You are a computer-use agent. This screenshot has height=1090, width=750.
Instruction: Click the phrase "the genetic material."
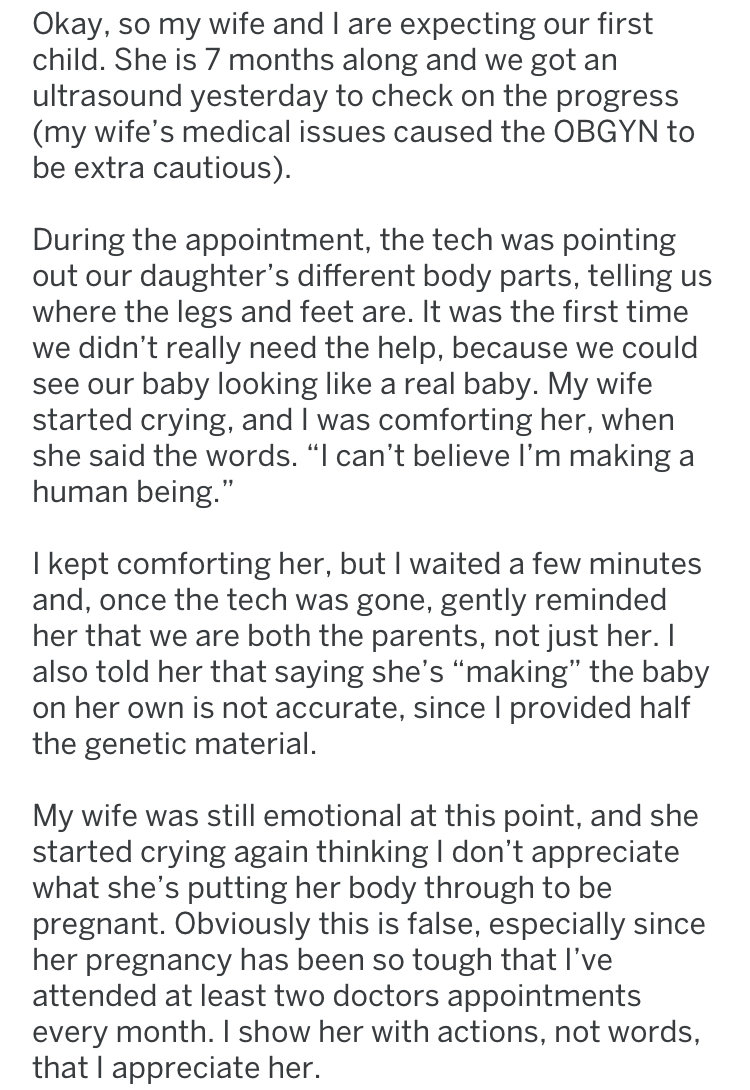click(x=174, y=744)
